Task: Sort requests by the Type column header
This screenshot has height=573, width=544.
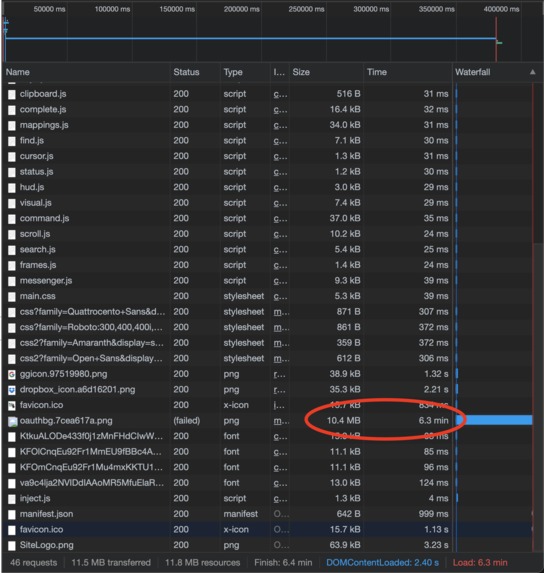Action: click(233, 72)
